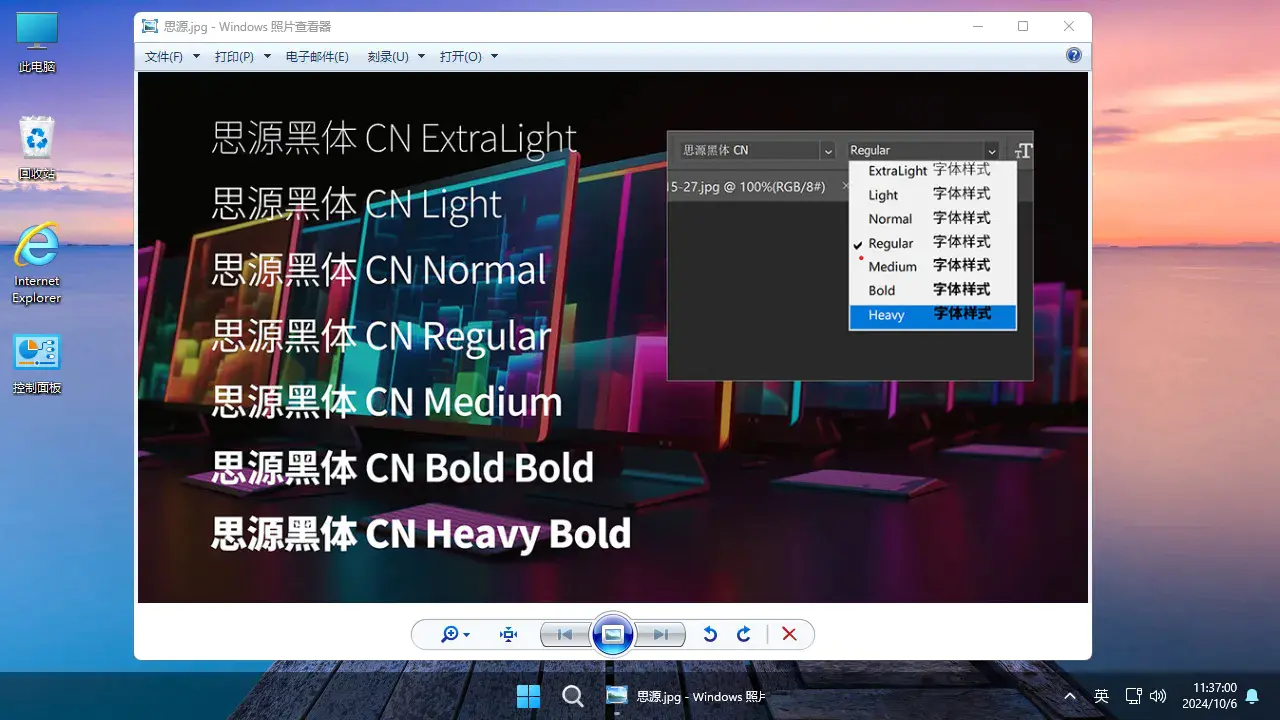Switch the 英 input method indicator
This screenshot has height=720, width=1280.
[x=1101, y=696]
